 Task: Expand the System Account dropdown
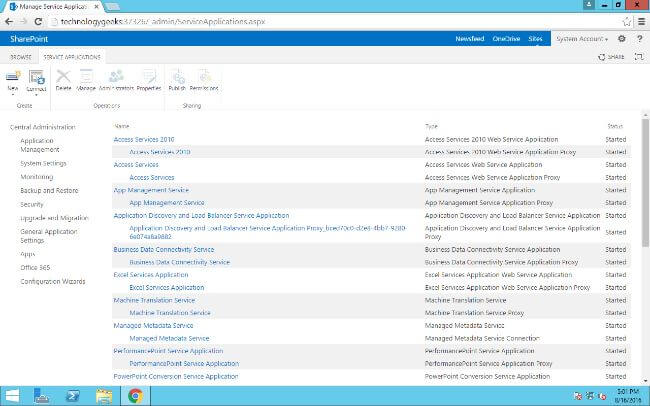pos(582,39)
